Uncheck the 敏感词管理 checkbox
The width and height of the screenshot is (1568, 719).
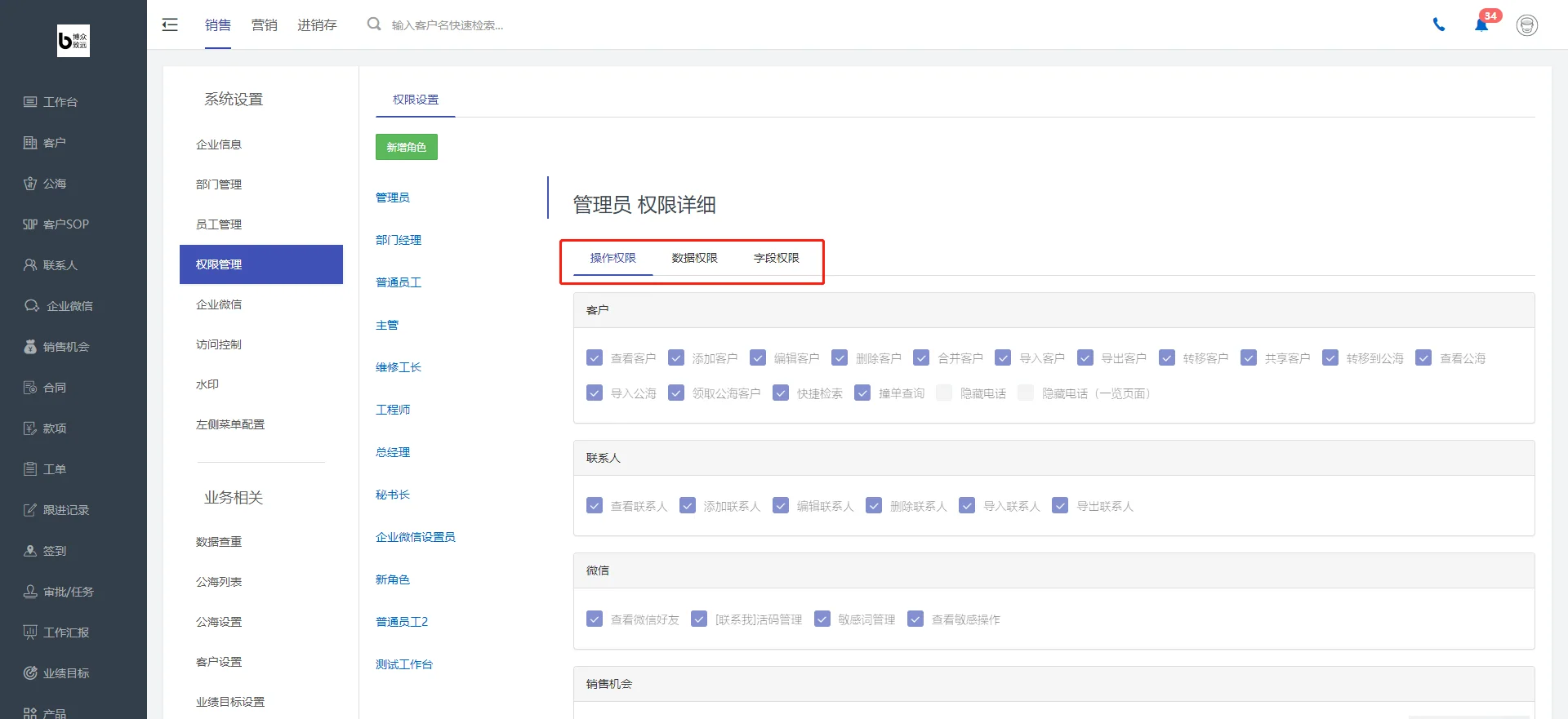tap(822, 619)
